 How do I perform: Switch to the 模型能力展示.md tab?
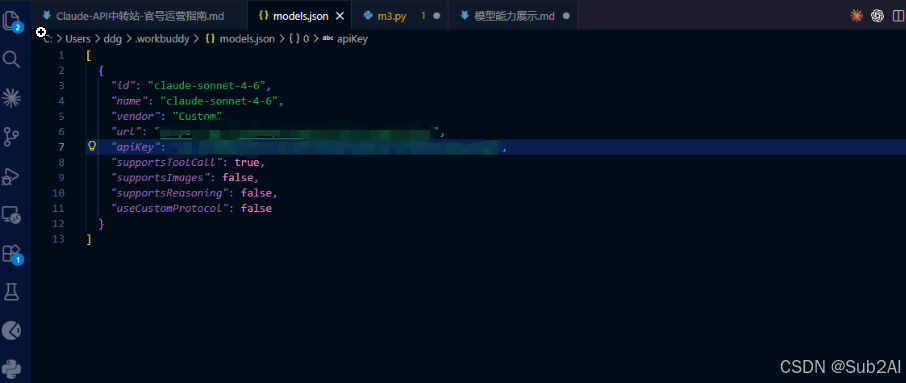click(x=513, y=16)
